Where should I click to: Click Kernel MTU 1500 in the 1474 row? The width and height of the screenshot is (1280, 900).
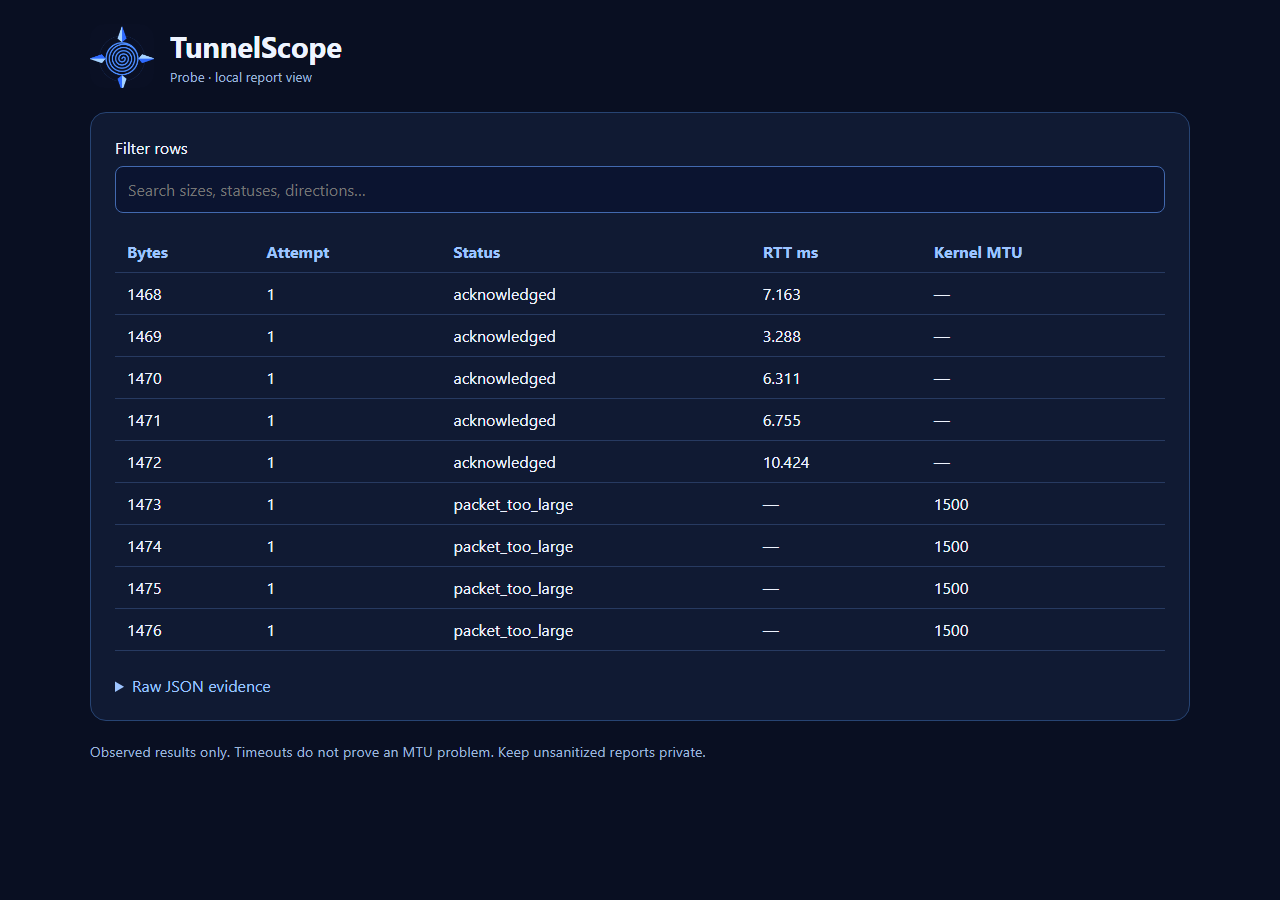pos(951,547)
